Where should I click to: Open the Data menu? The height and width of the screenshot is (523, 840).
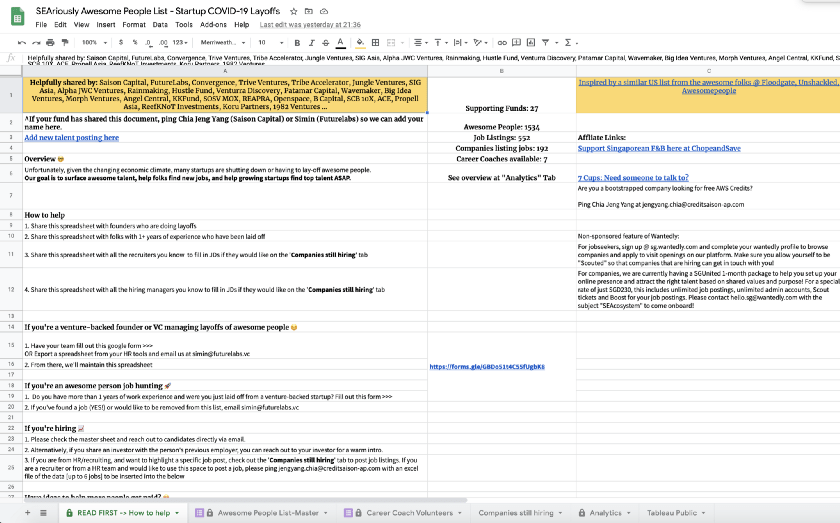(x=160, y=25)
